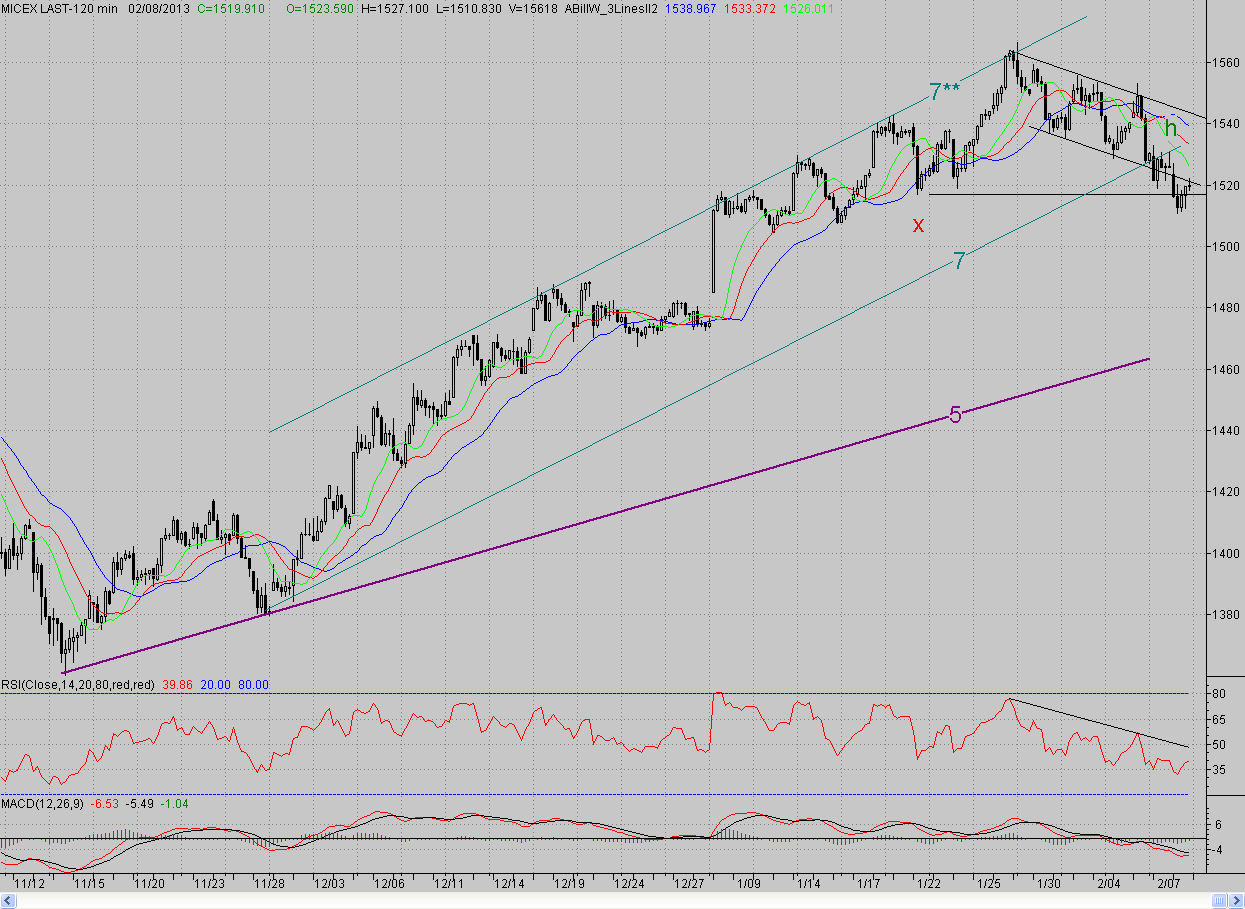1245x909 pixels.
Task: Click the '11/28' date axis label
Action: (269, 883)
